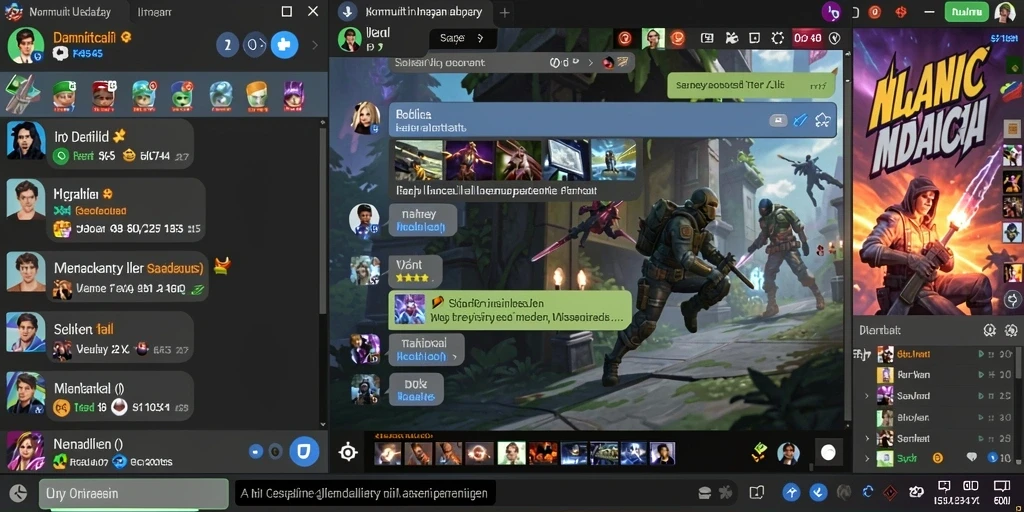This screenshot has height=512, width=1024.
Task: Open the Iro Denilid chat entry
Action: [98, 143]
